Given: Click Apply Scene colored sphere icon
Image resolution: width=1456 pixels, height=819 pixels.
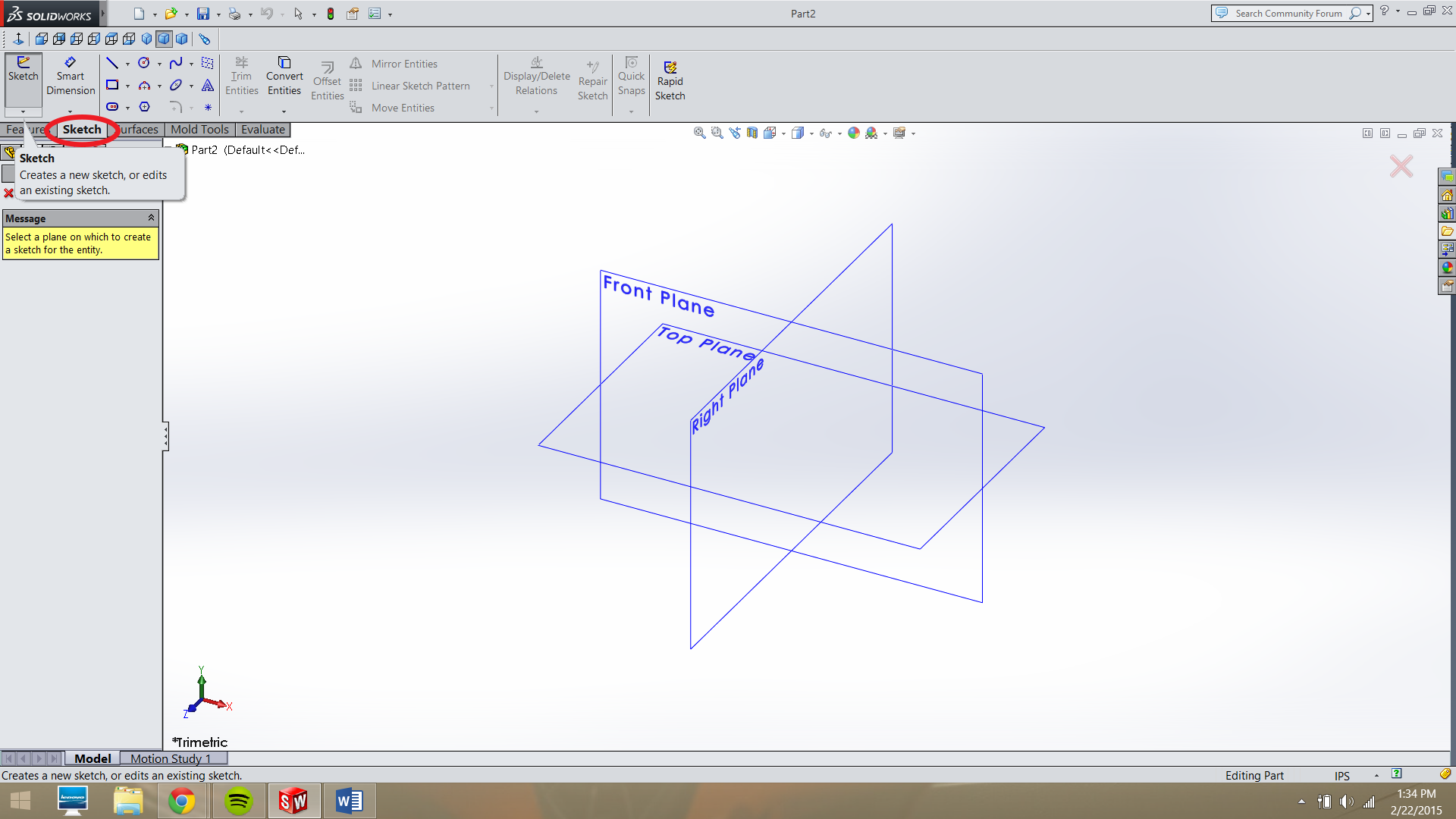Looking at the screenshot, I should (855, 133).
